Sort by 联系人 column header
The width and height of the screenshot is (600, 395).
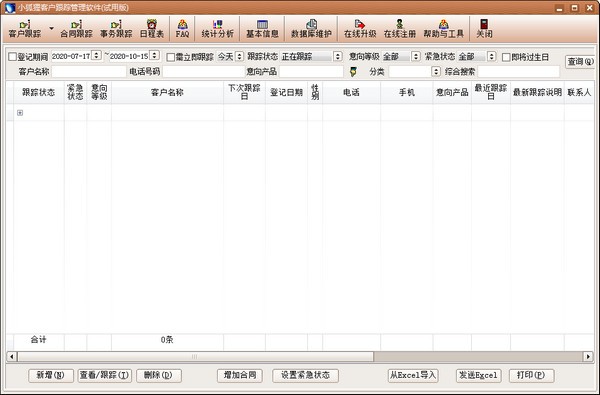(x=579, y=92)
